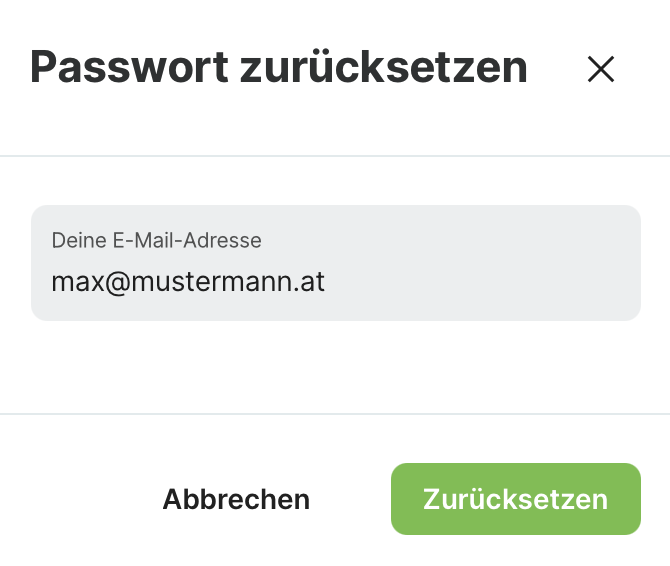Hit the X icon beside the title
The height and width of the screenshot is (566, 670).
(x=600, y=69)
